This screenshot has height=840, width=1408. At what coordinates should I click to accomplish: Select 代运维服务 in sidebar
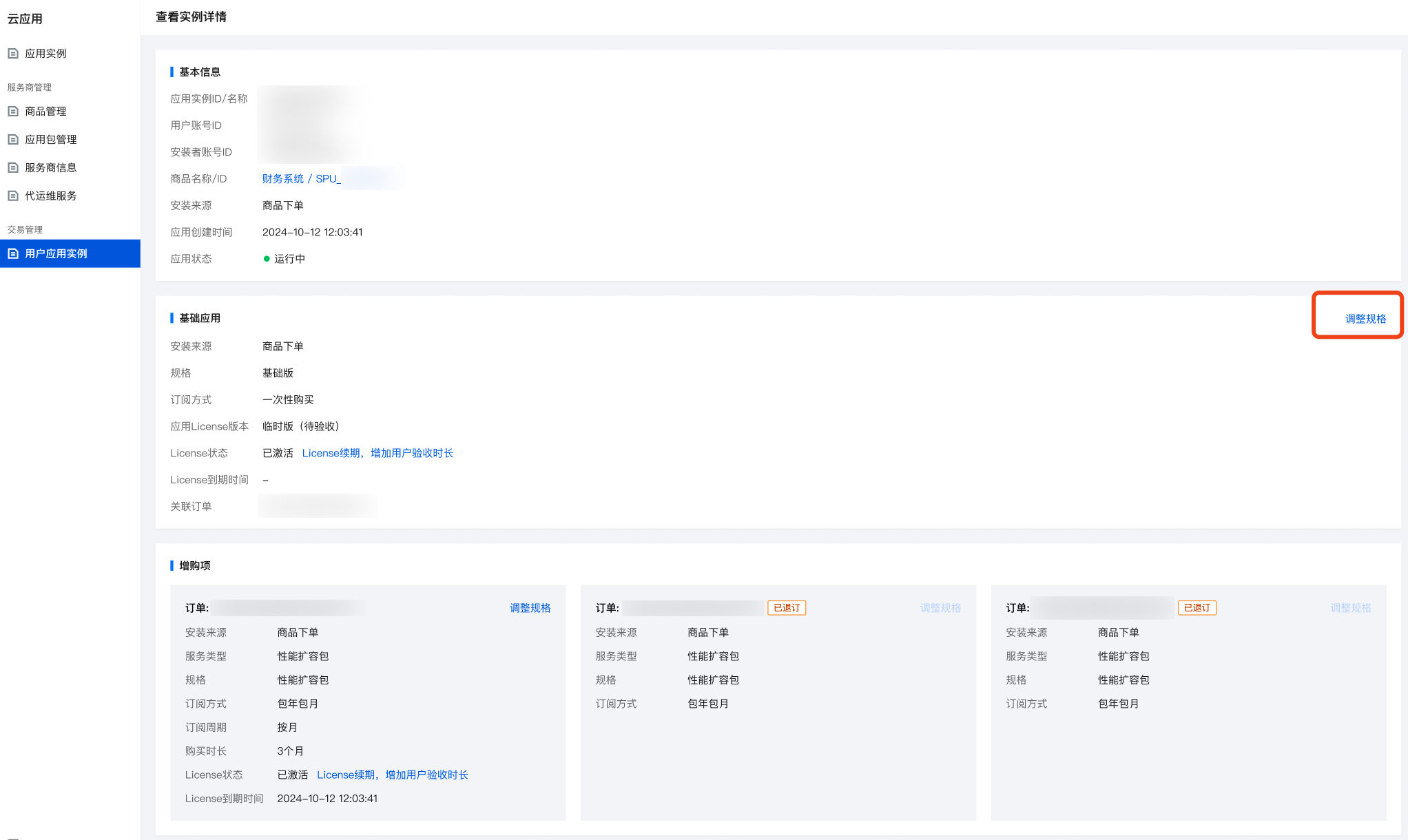pos(50,196)
